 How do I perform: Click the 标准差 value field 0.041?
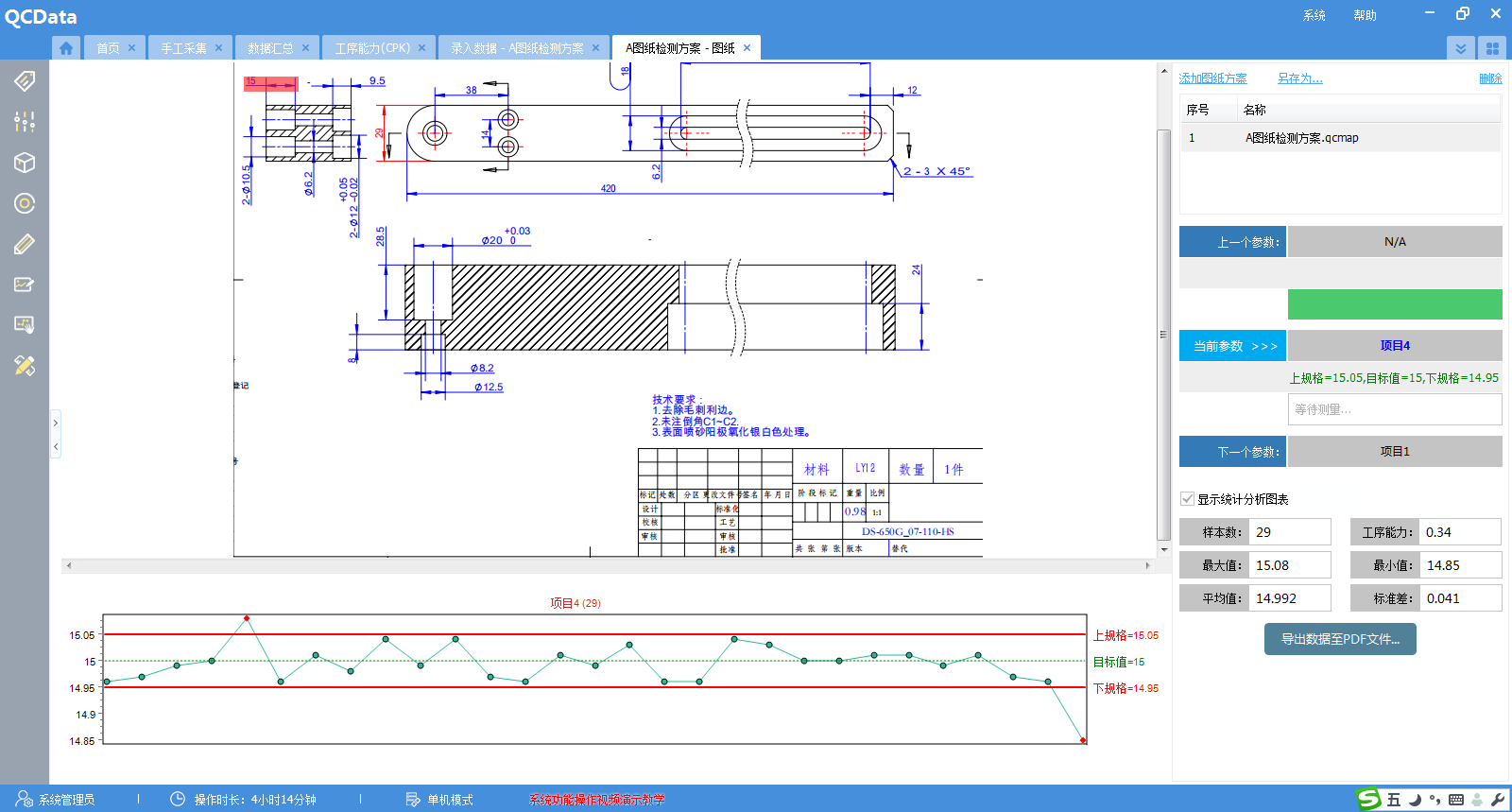pyautogui.click(x=1461, y=598)
